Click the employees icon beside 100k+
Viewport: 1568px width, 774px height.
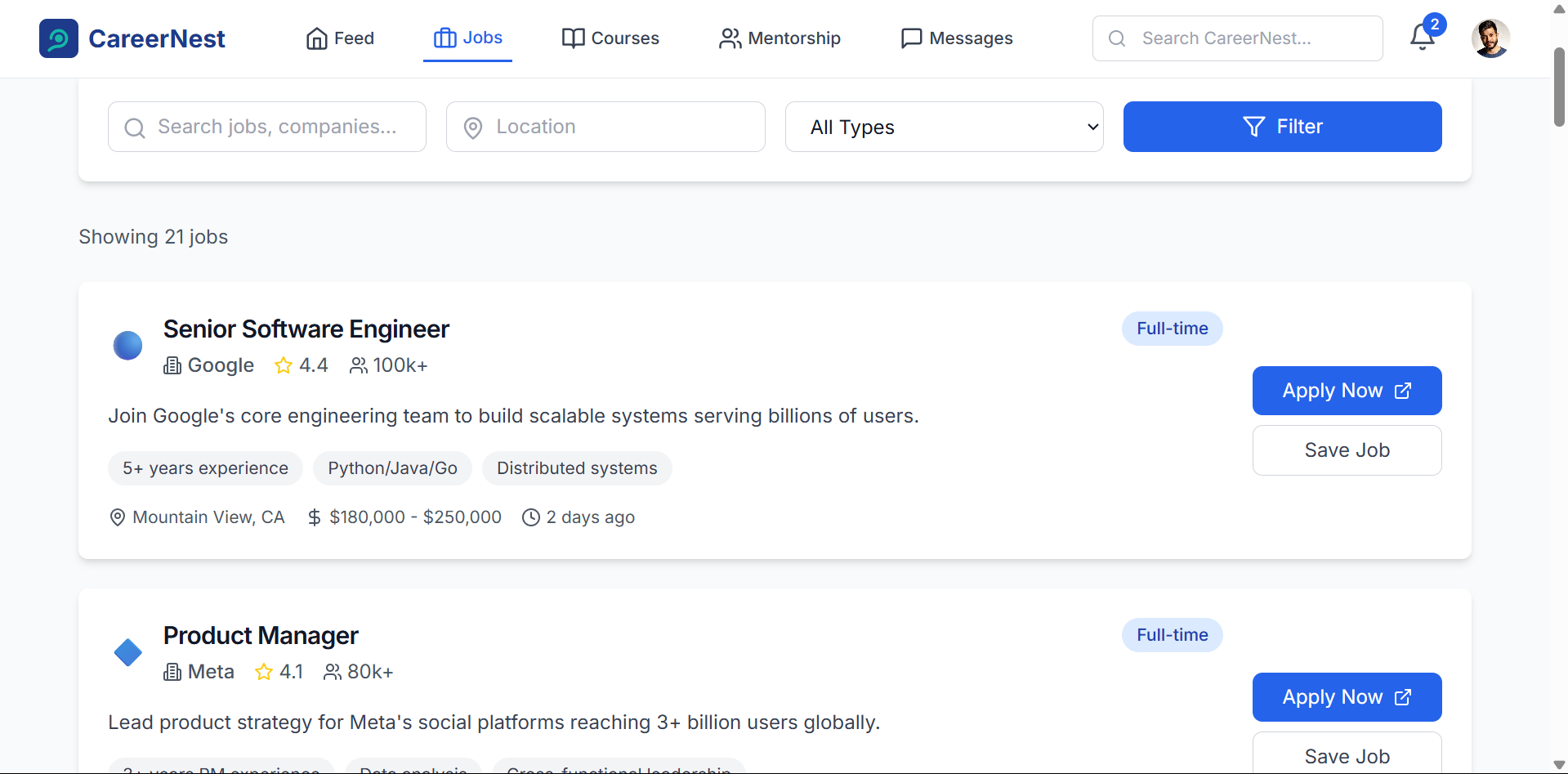358,365
